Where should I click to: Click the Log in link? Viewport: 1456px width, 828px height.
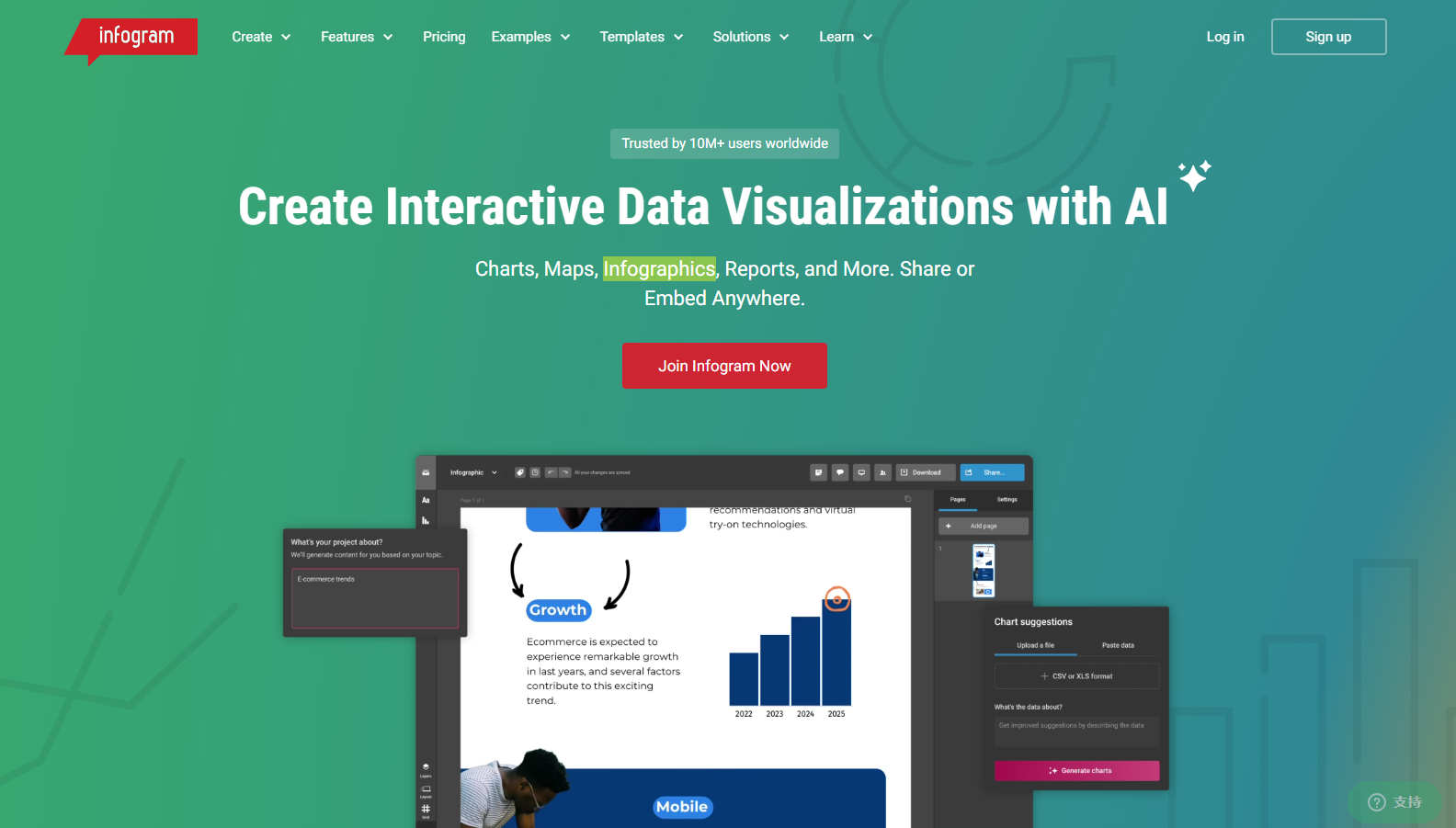[x=1224, y=37]
